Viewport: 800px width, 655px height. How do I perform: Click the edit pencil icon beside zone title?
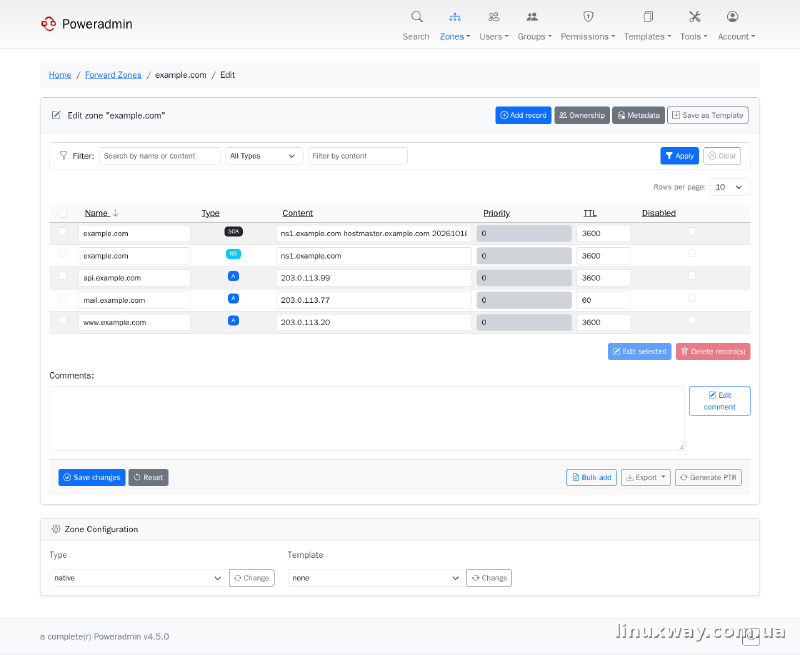click(56, 115)
